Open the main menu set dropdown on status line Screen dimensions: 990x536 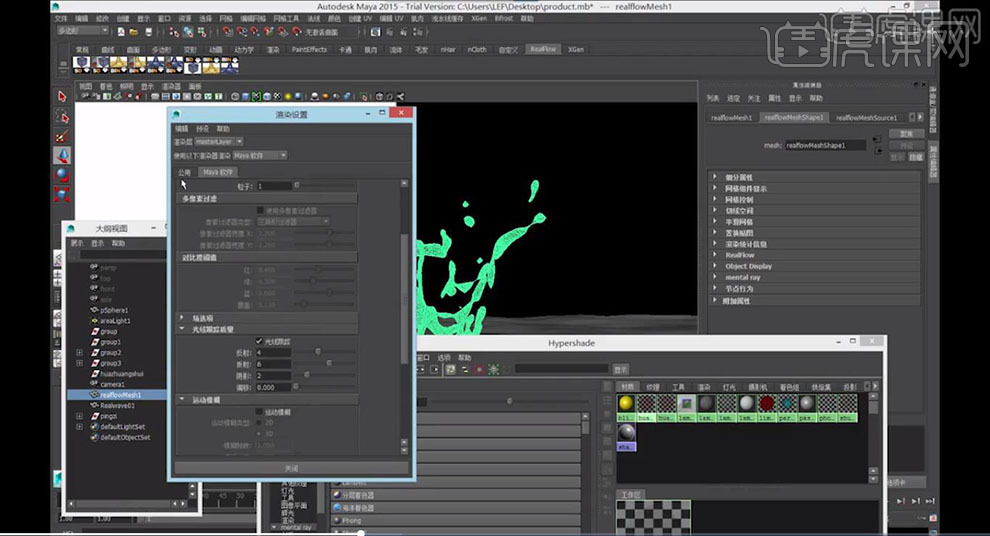83,31
